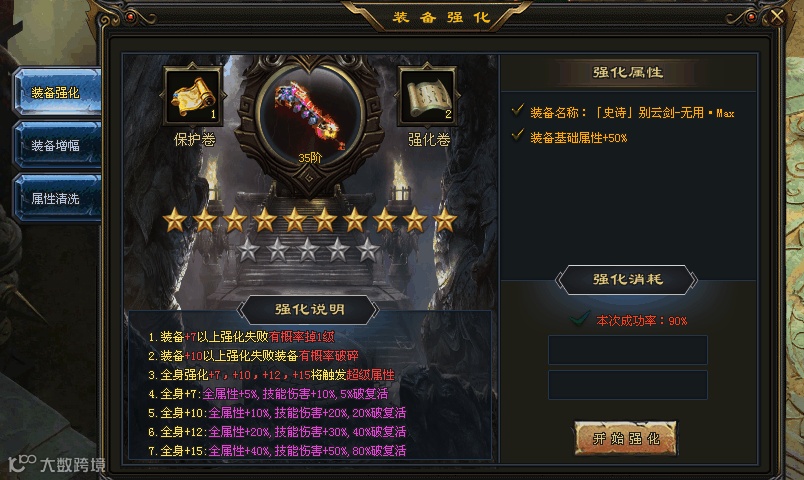Click the first gold star in the top row
804x480 pixels.
click(x=175, y=220)
